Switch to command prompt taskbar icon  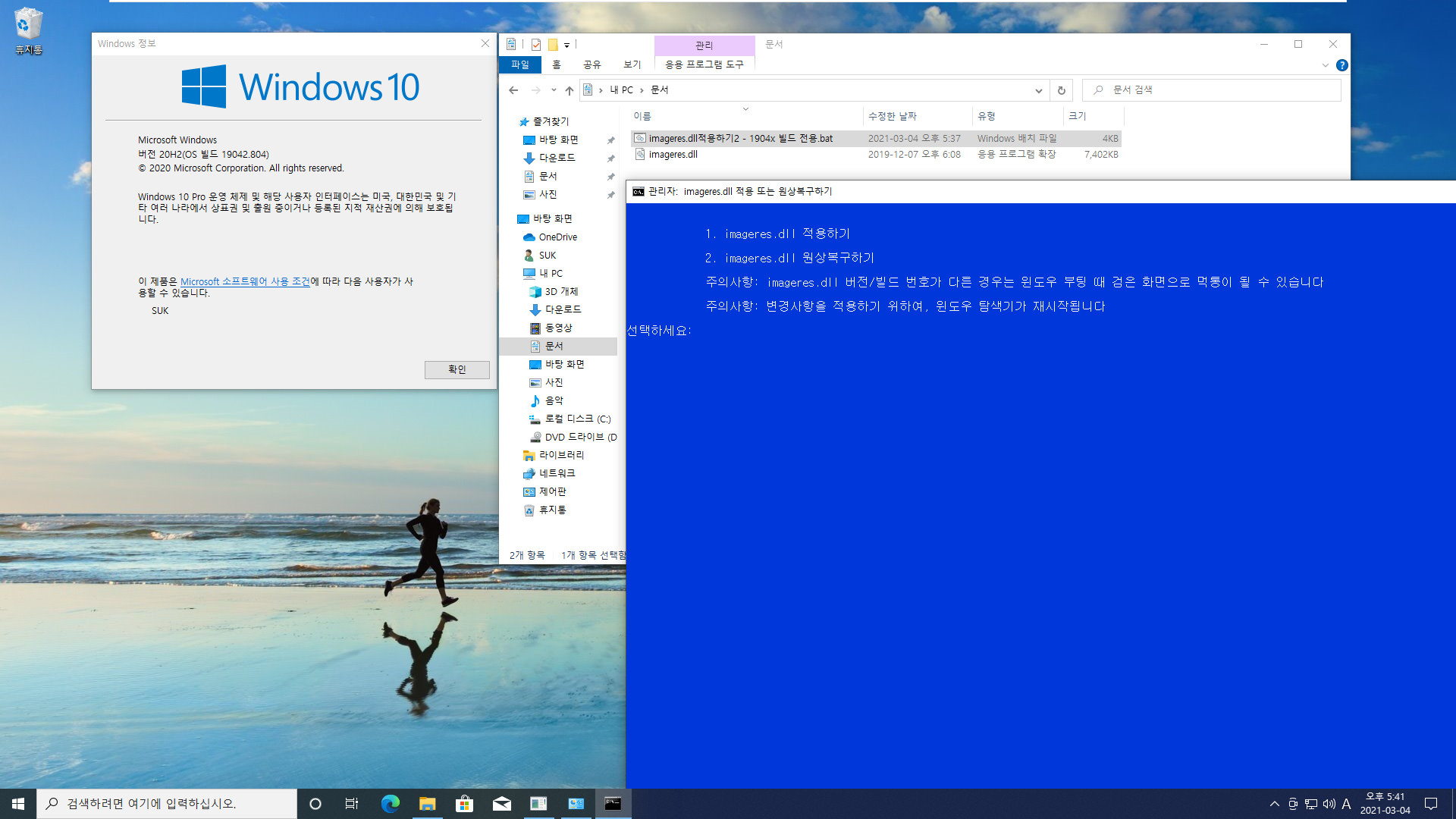pos(613,804)
